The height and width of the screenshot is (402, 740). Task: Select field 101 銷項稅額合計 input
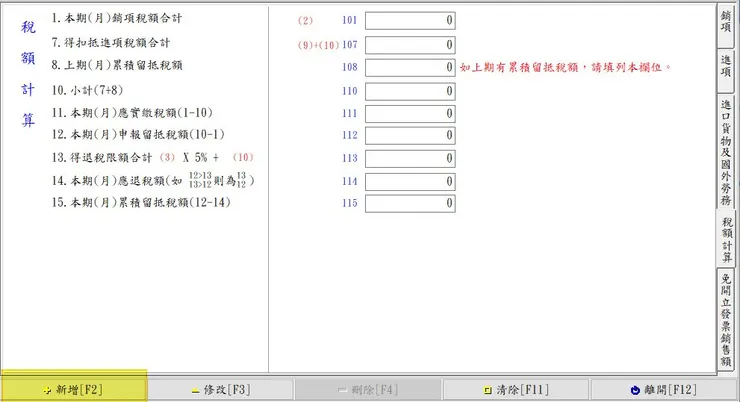coord(410,20)
